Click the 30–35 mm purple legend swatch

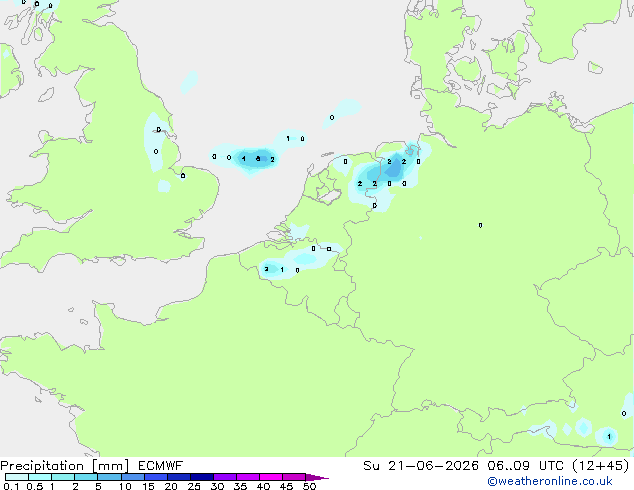click(225, 477)
